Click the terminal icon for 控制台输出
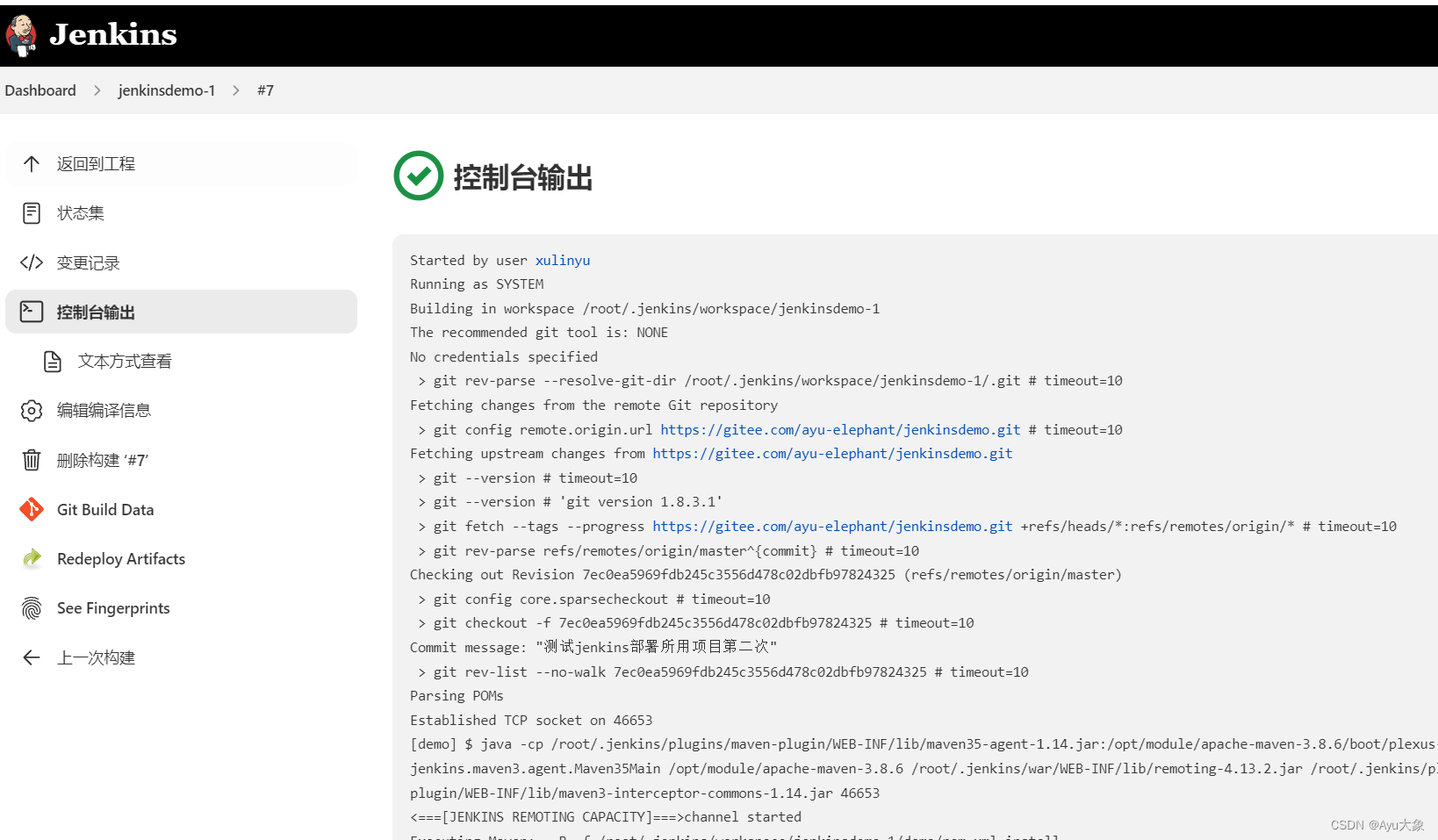Viewport: 1438px width, 840px height. pos(32,312)
